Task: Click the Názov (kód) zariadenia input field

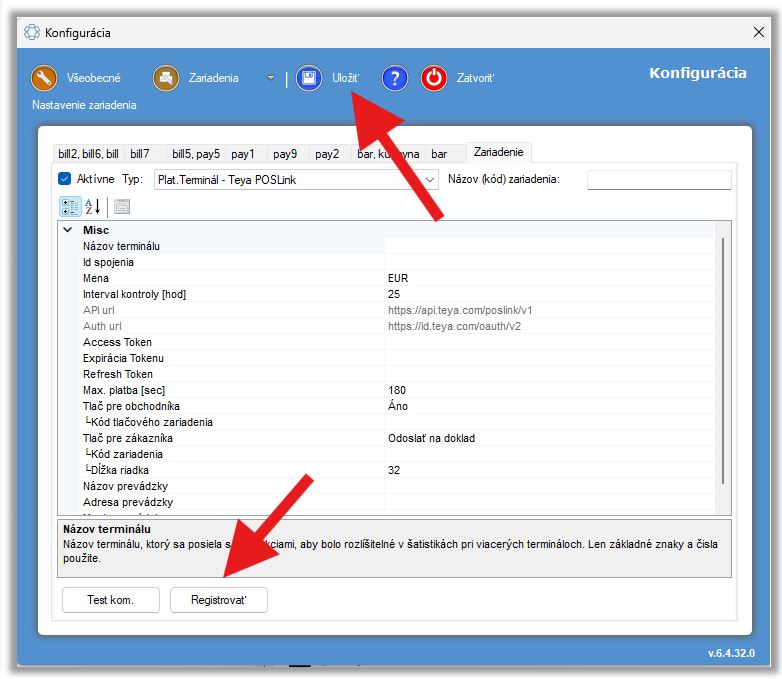Action: click(x=658, y=180)
